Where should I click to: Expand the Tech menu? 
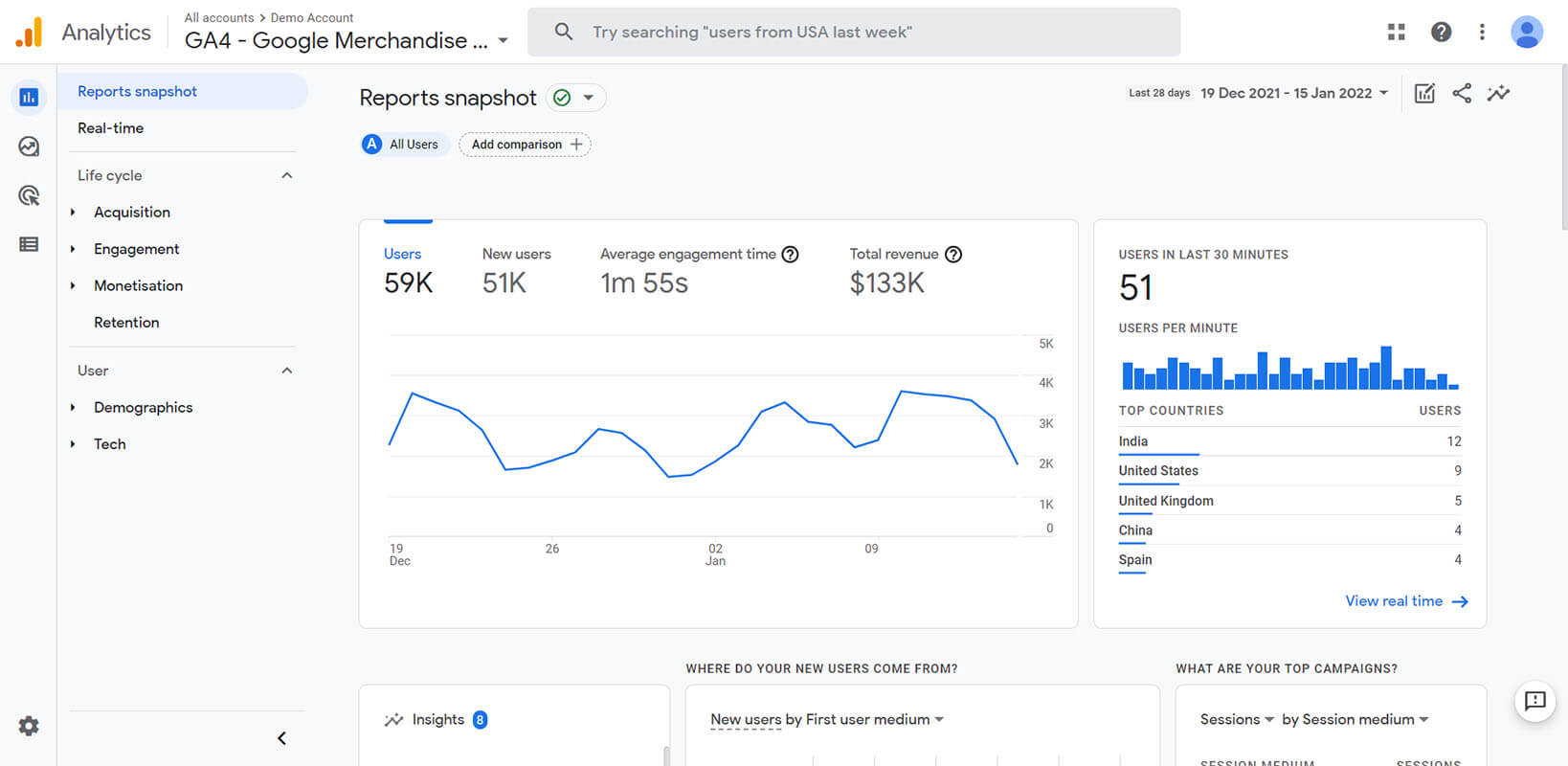pyautogui.click(x=73, y=444)
